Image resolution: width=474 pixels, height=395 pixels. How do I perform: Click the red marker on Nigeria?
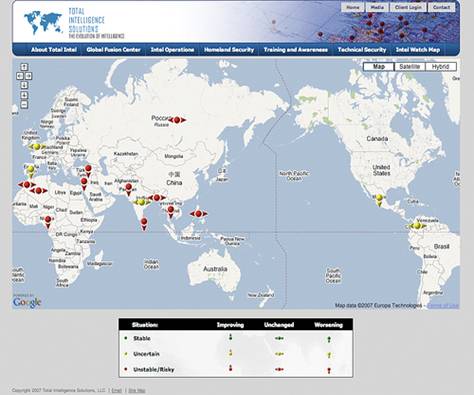click(48, 222)
